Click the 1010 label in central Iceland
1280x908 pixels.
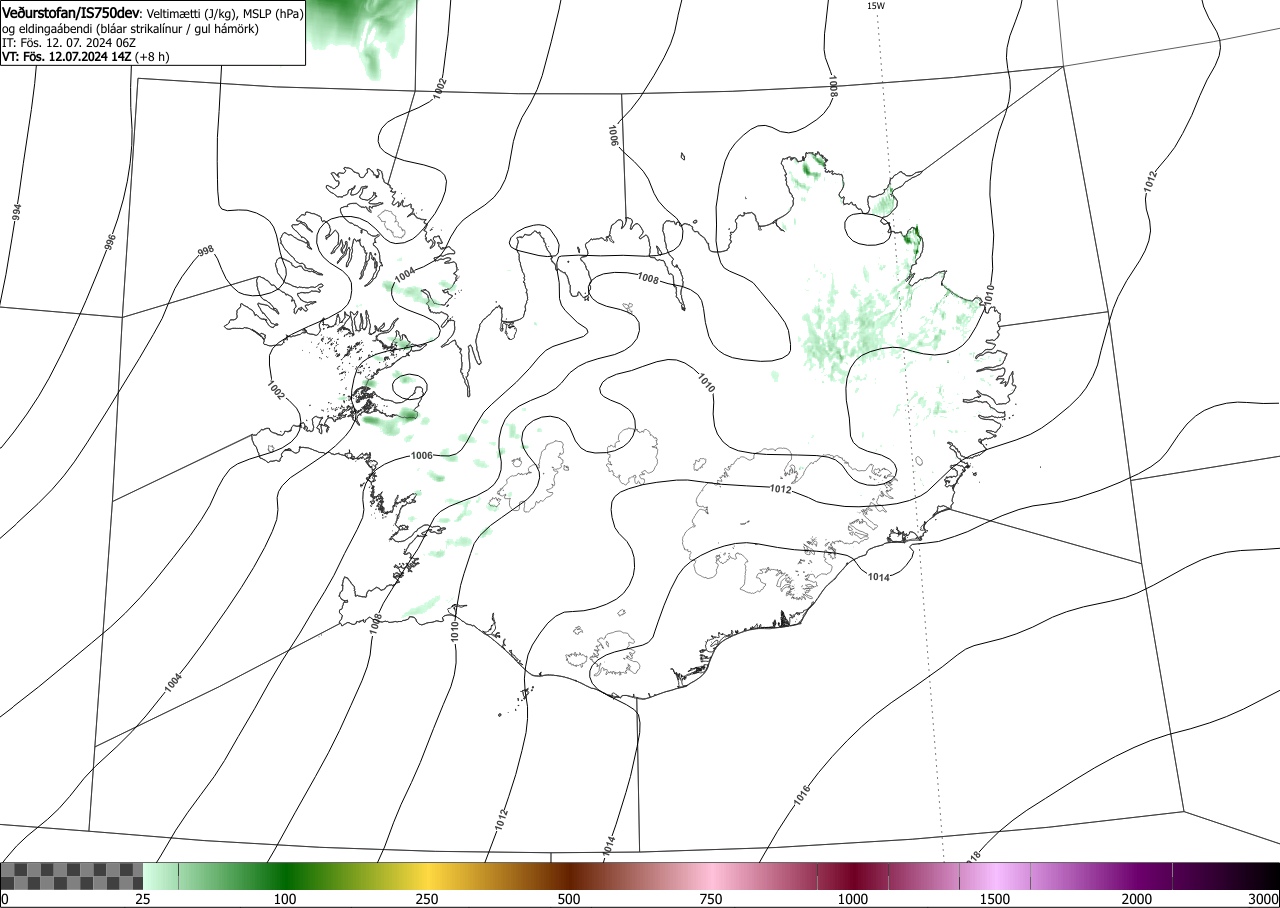pos(707,381)
